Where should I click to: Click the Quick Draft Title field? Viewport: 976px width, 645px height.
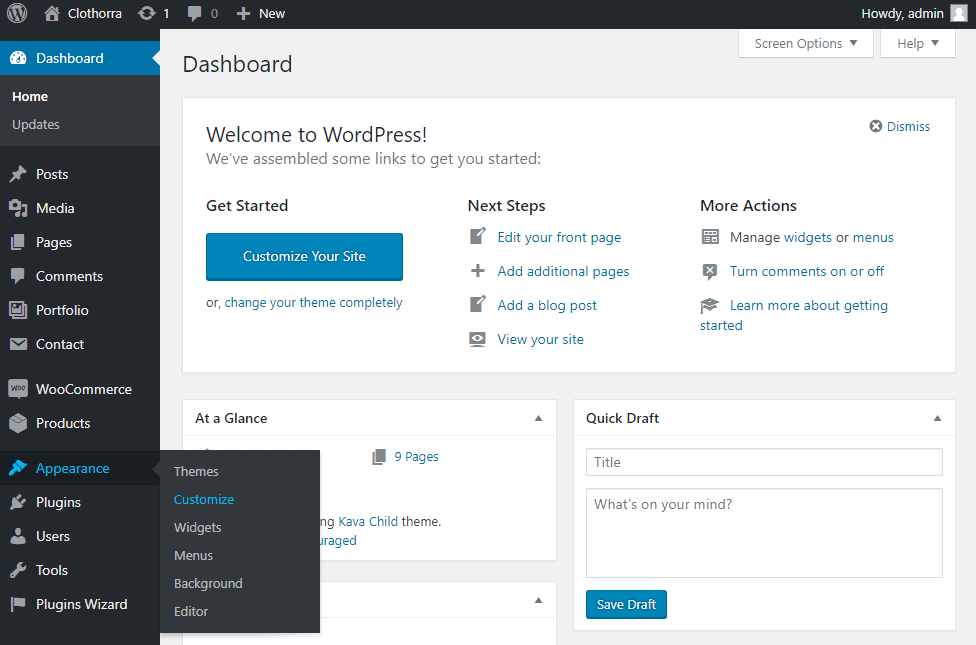[764, 462]
